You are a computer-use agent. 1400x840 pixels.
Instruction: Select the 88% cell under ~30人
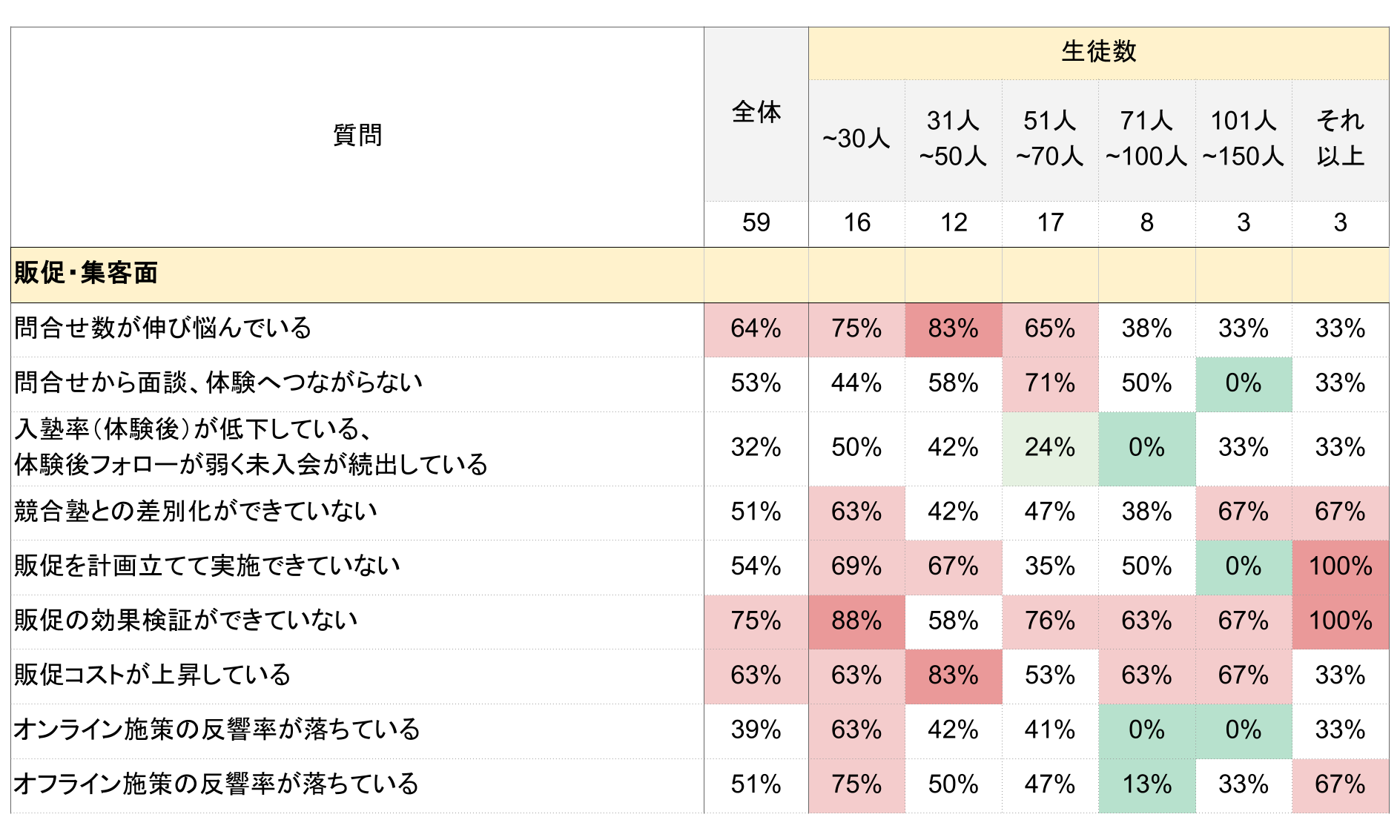[x=856, y=621]
